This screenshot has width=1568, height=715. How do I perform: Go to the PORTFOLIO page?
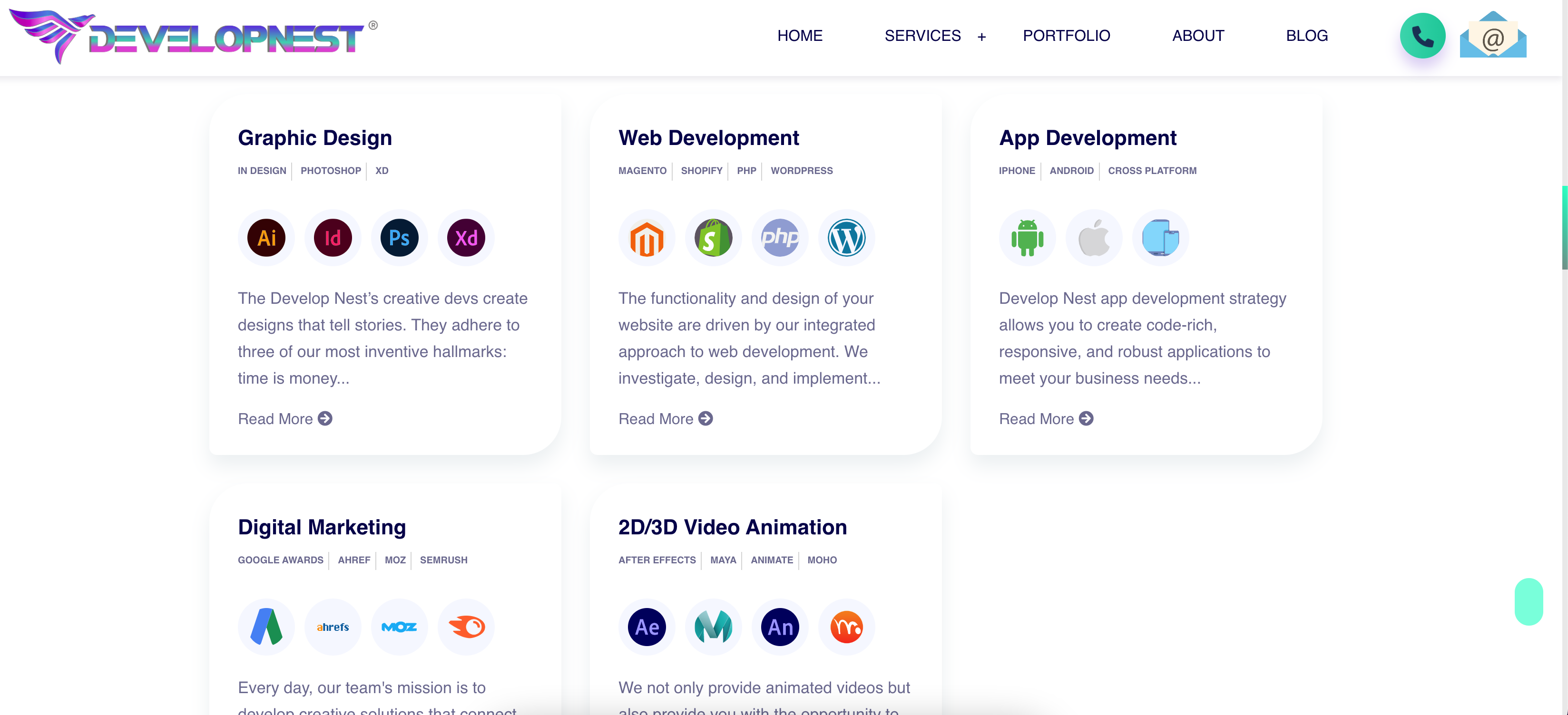tap(1067, 36)
